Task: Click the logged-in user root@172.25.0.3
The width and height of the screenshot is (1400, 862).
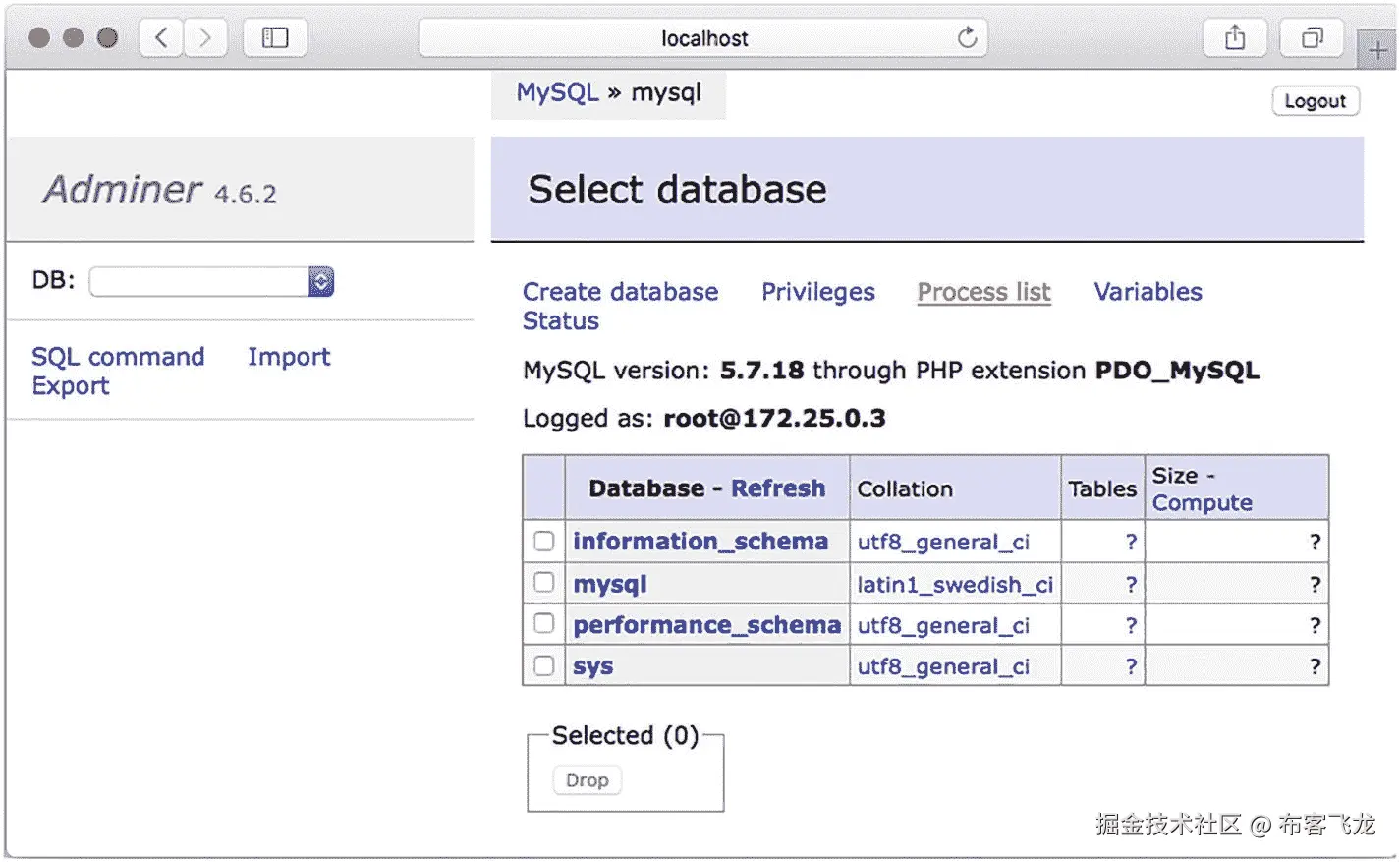Action: coord(774,419)
